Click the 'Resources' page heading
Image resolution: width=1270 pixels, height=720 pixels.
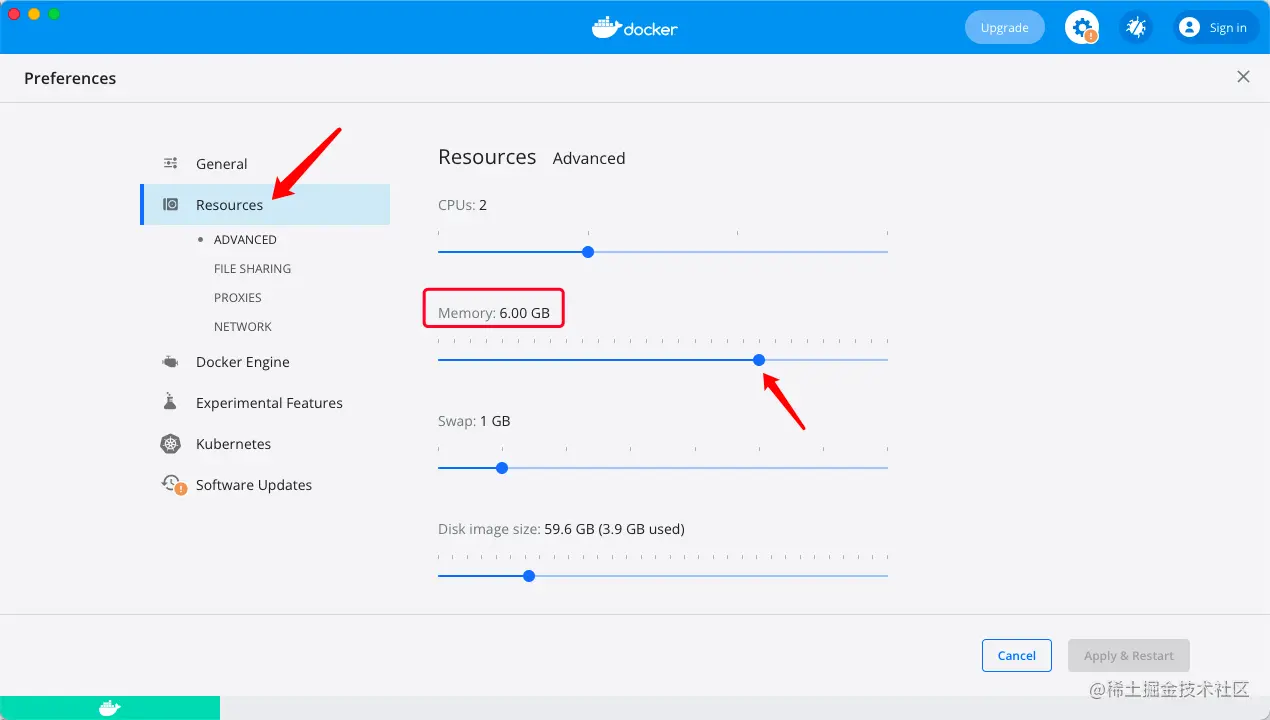tap(487, 157)
